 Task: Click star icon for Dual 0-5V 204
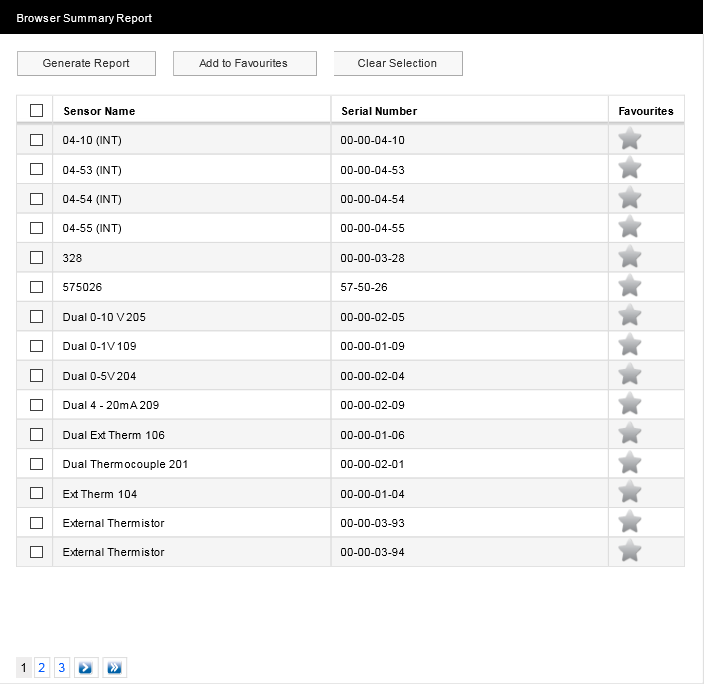629,375
